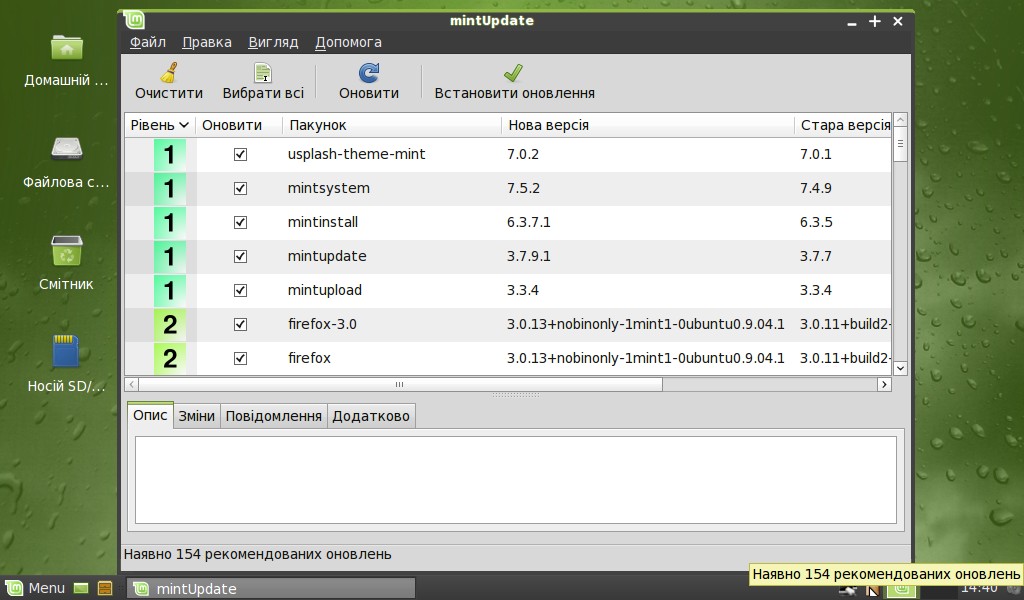Click the horizontal scrollbar thumb
The width and height of the screenshot is (1024, 600).
pyautogui.click(x=400, y=385)
